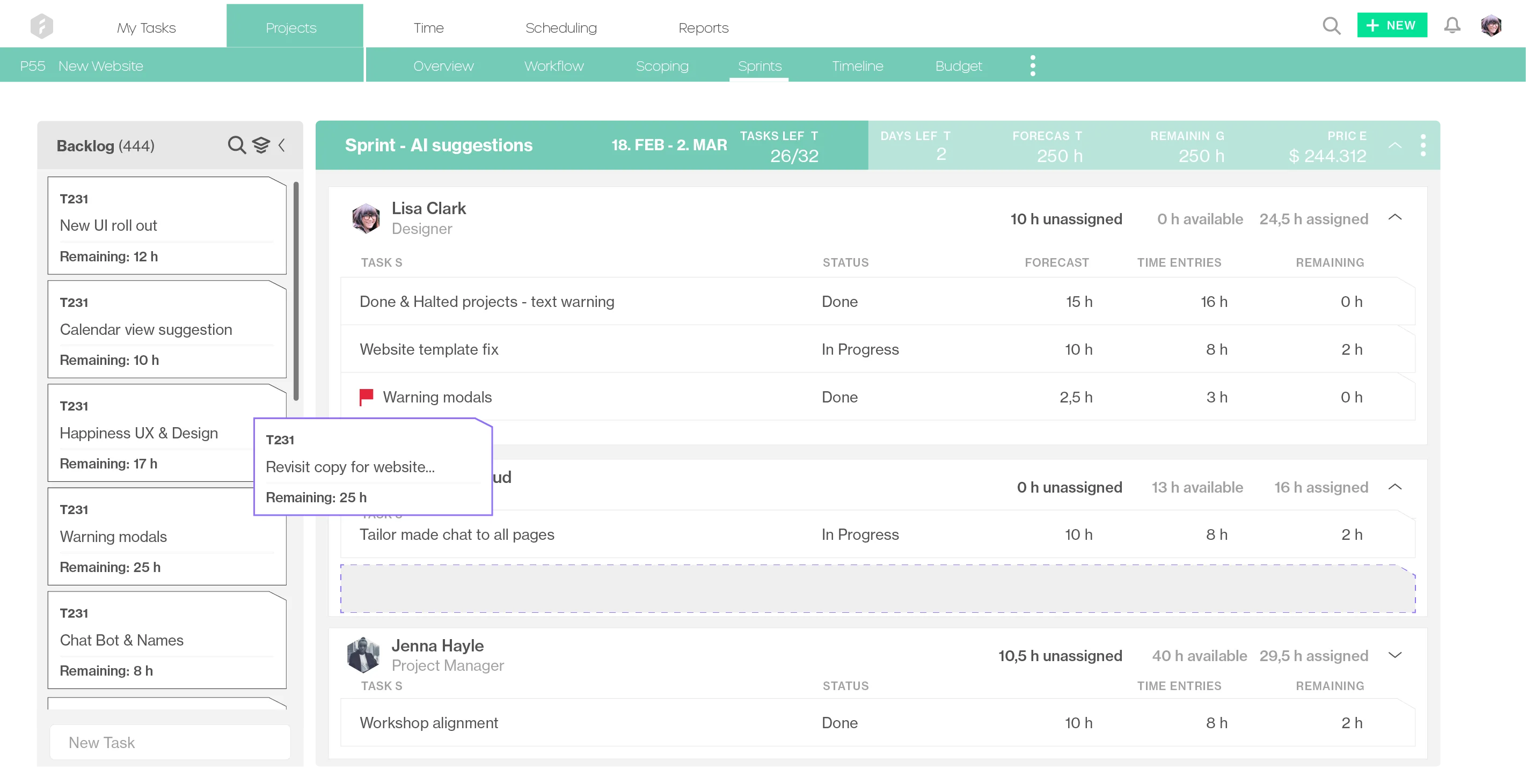Open the global search icon in header
The image size is (1526, 784).
click(1331, 25)
